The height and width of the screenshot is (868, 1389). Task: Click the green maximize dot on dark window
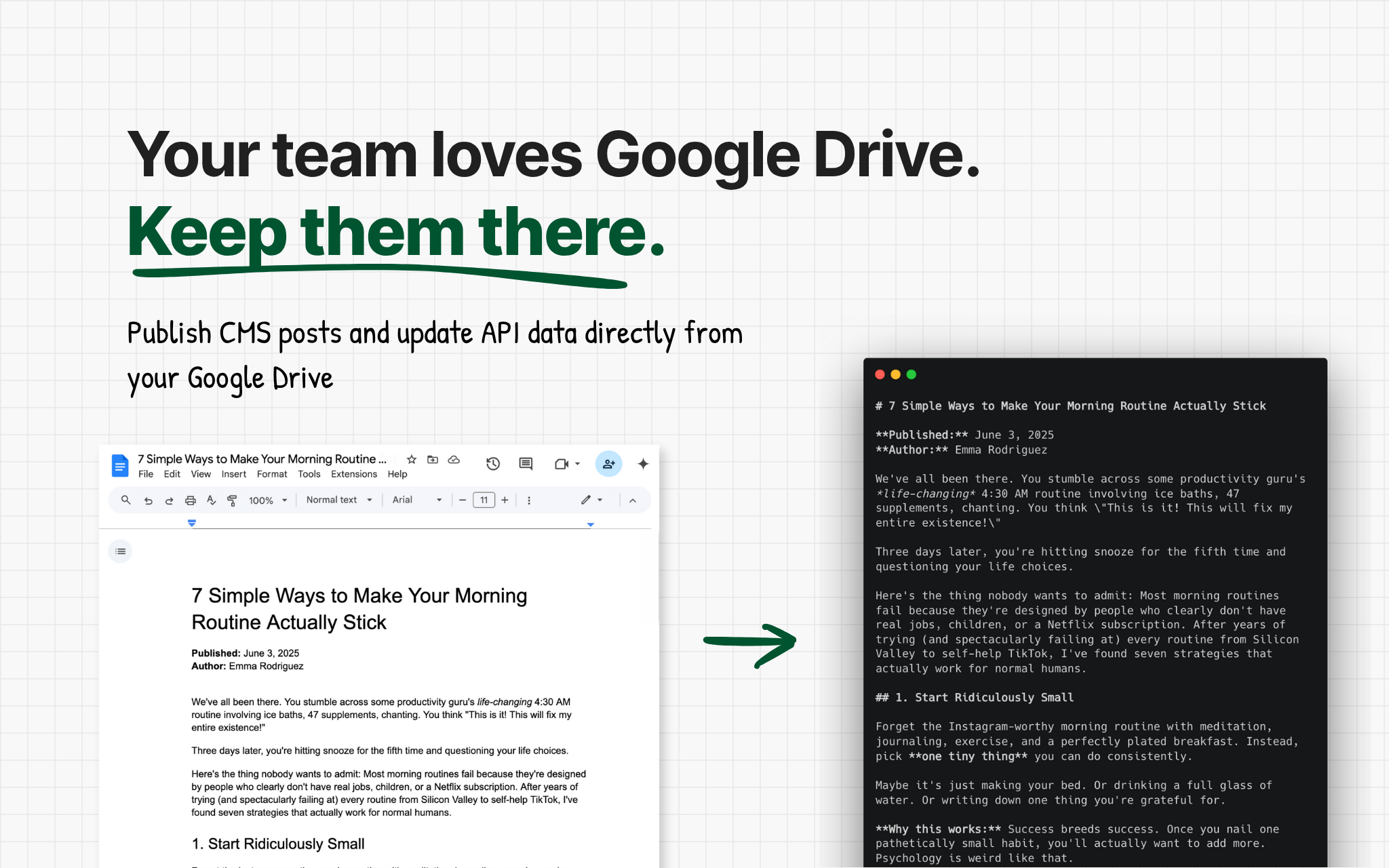pos(912,374)
